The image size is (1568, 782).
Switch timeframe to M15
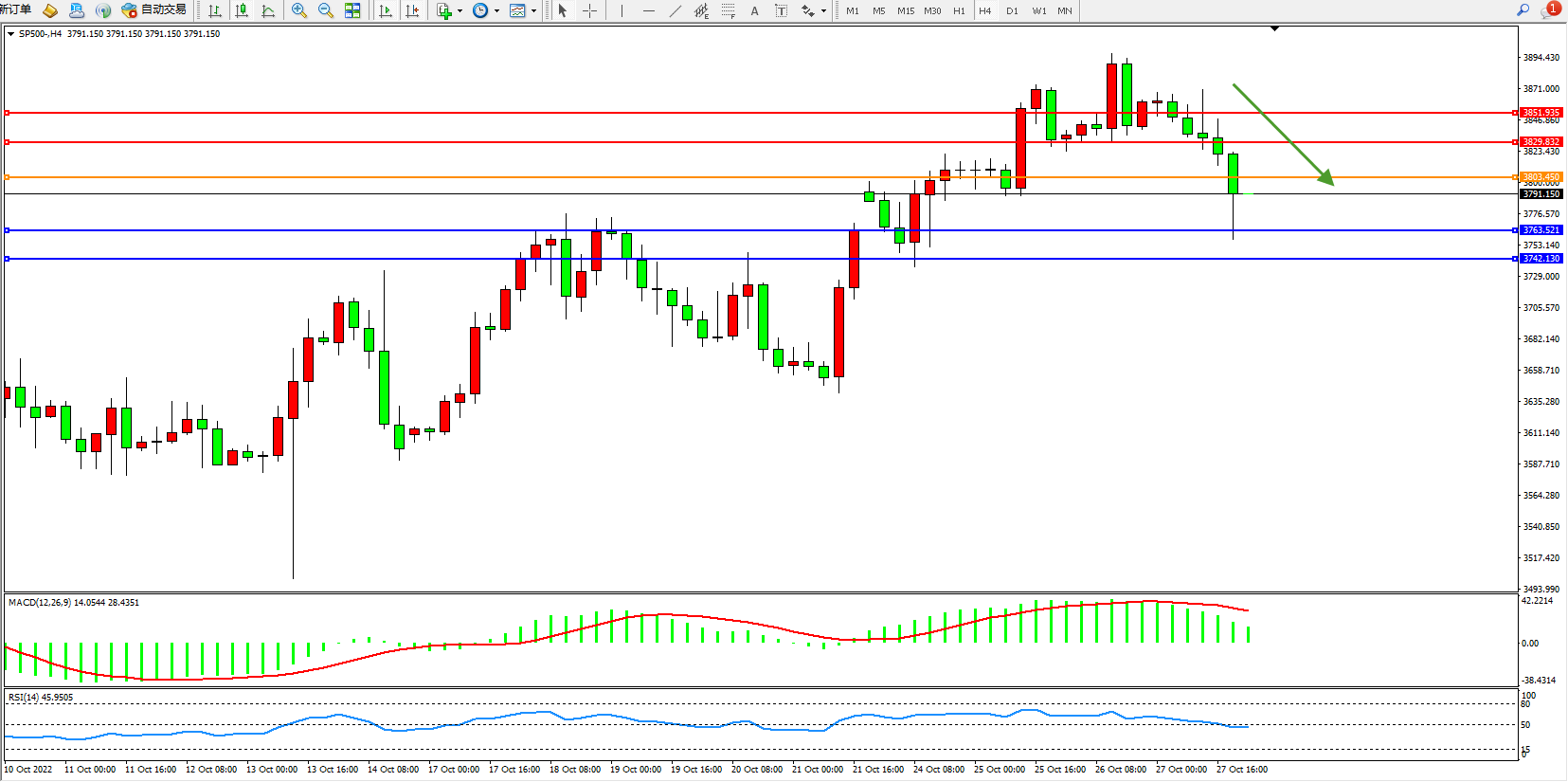click(906, 10)
